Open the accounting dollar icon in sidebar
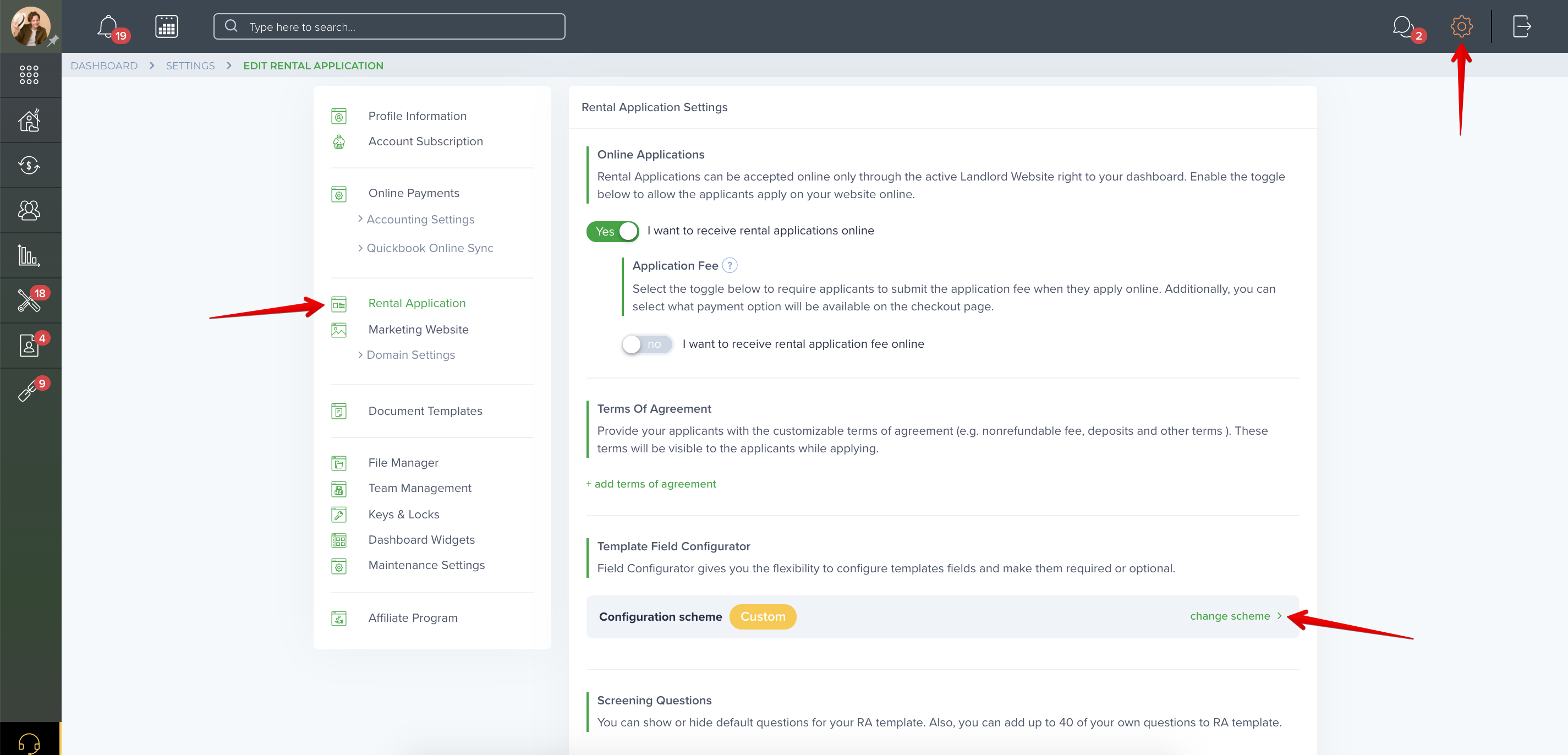The image size is (1568, 755). click(29, 165)
